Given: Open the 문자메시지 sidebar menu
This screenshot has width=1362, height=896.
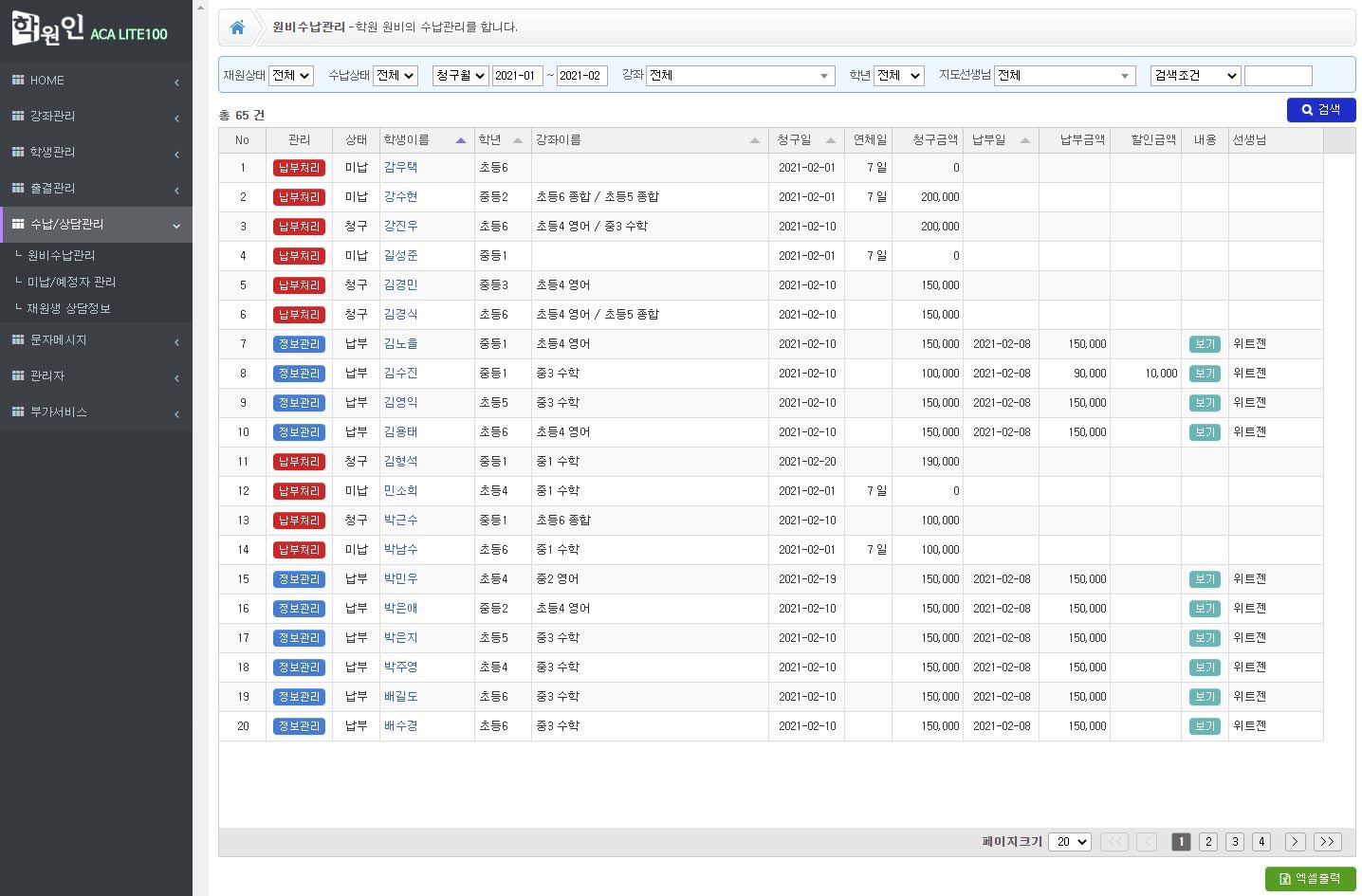Looking at the screenshot, I should [96, 339].
